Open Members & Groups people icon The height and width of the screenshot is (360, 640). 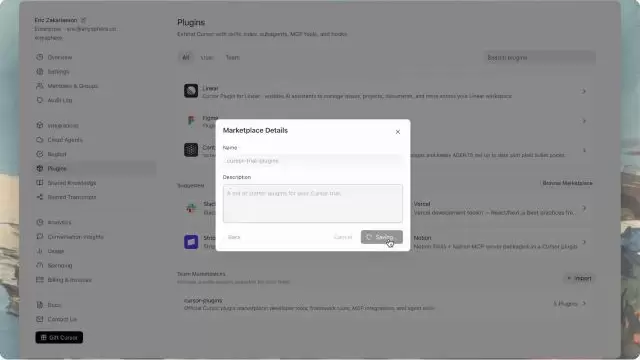point(40,86)
